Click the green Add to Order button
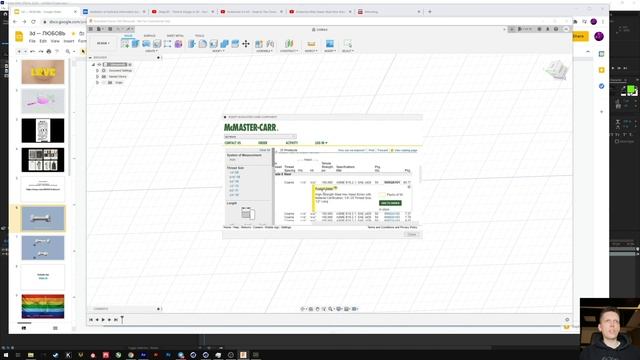Viewport: 640px width, 360px height. tap(390, 203)
